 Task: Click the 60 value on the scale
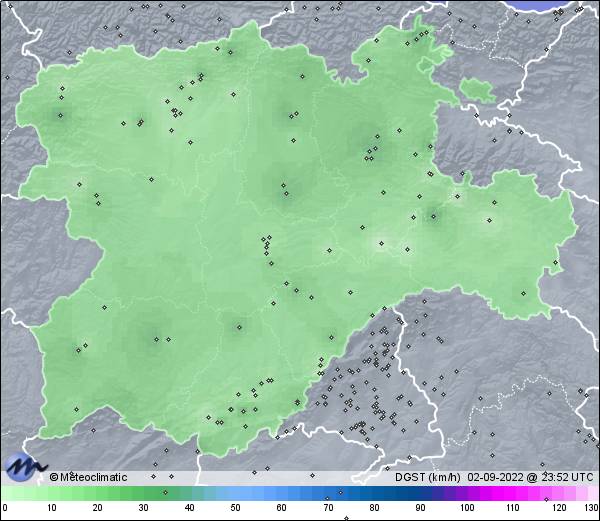click(x=281, y=508)
